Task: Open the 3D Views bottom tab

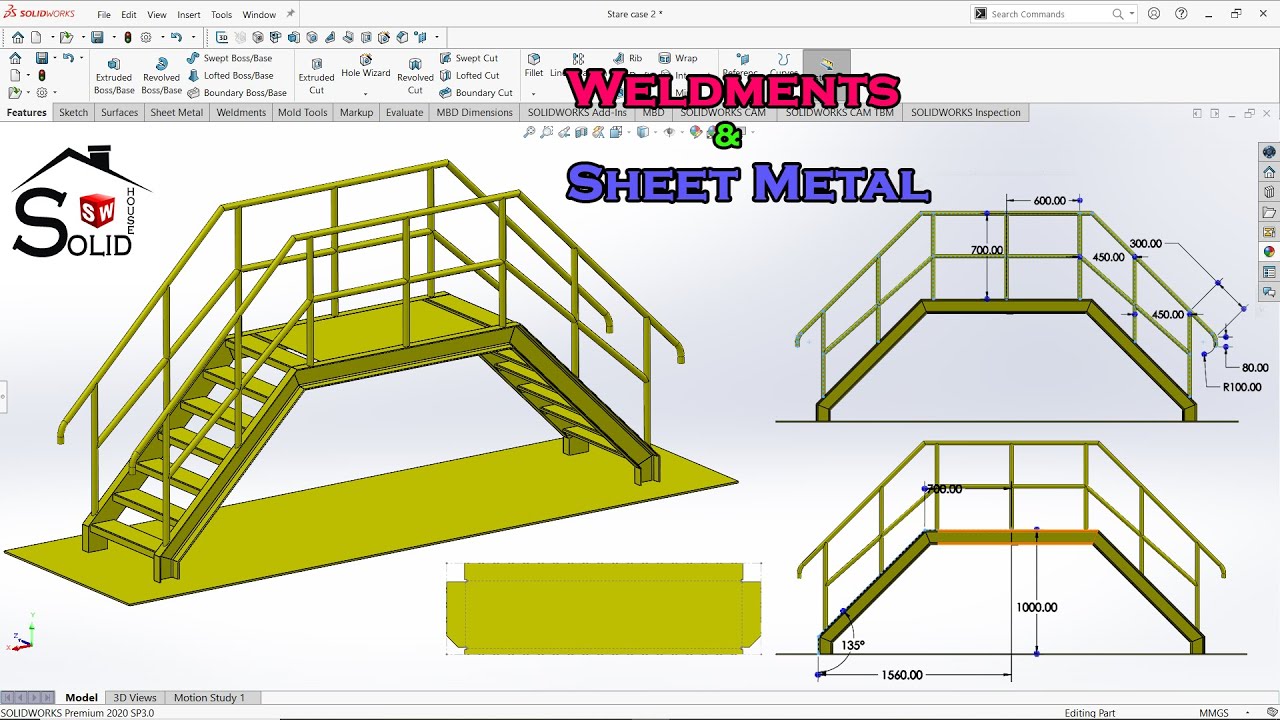Action: [x=135, y=697]
